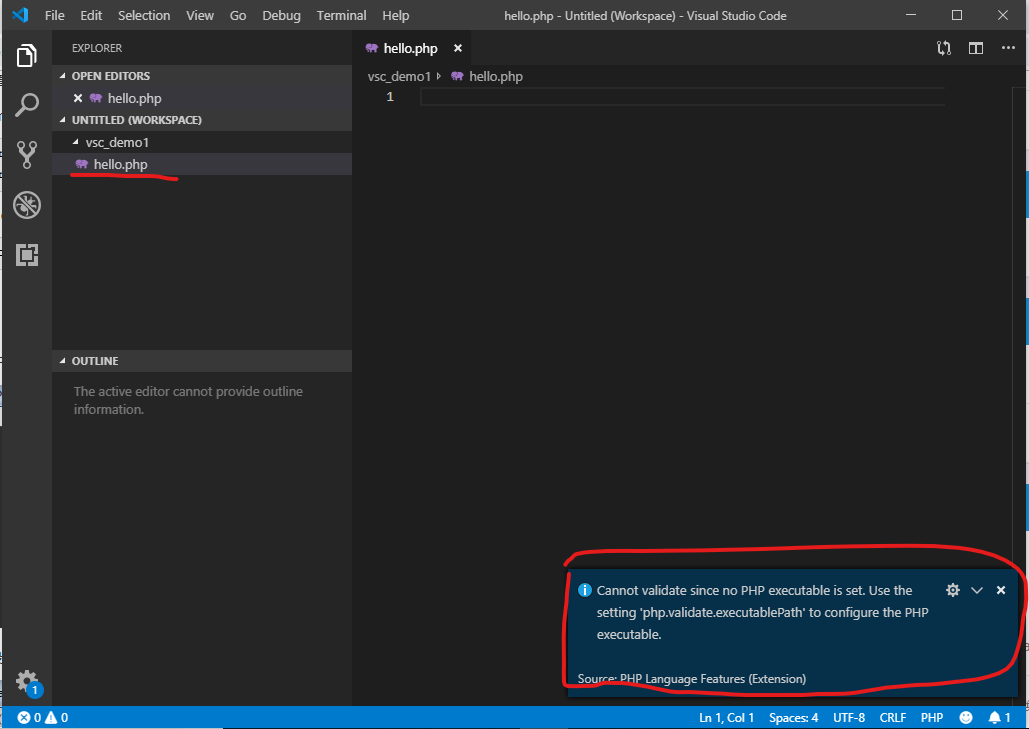The height and width of the screenshot is (729, 1029).
Task: Open the feedback smiley in status bar
Action: point(966,718)
